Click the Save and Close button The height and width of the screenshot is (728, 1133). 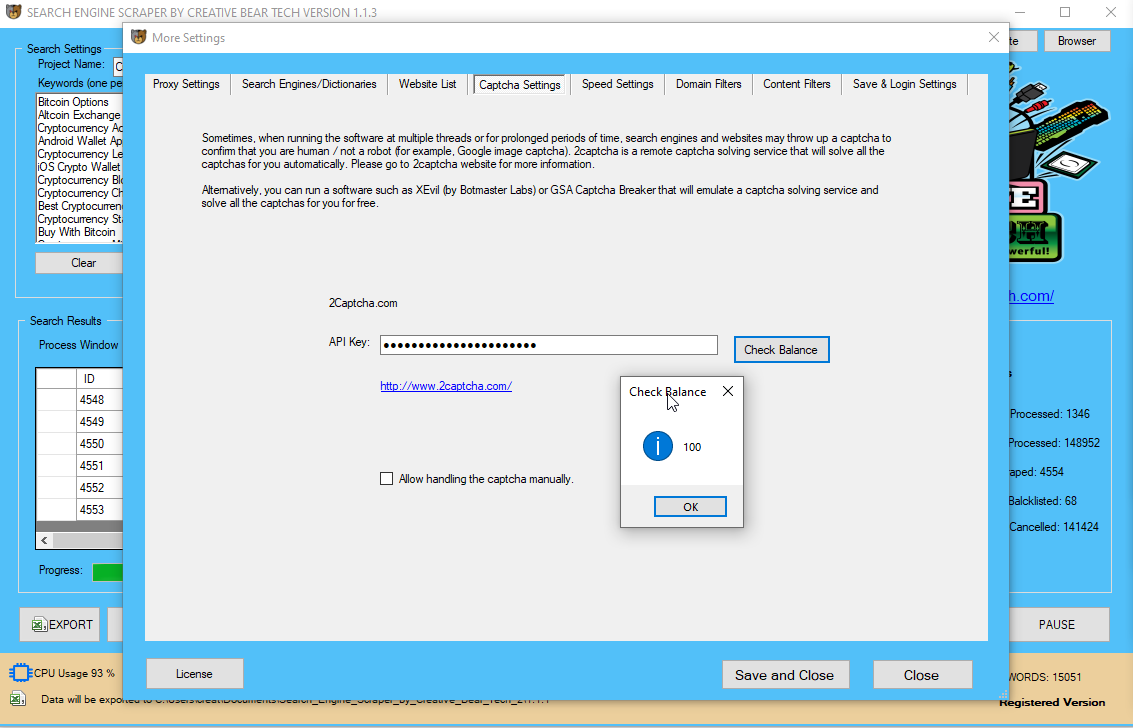[x=785, y=674]
